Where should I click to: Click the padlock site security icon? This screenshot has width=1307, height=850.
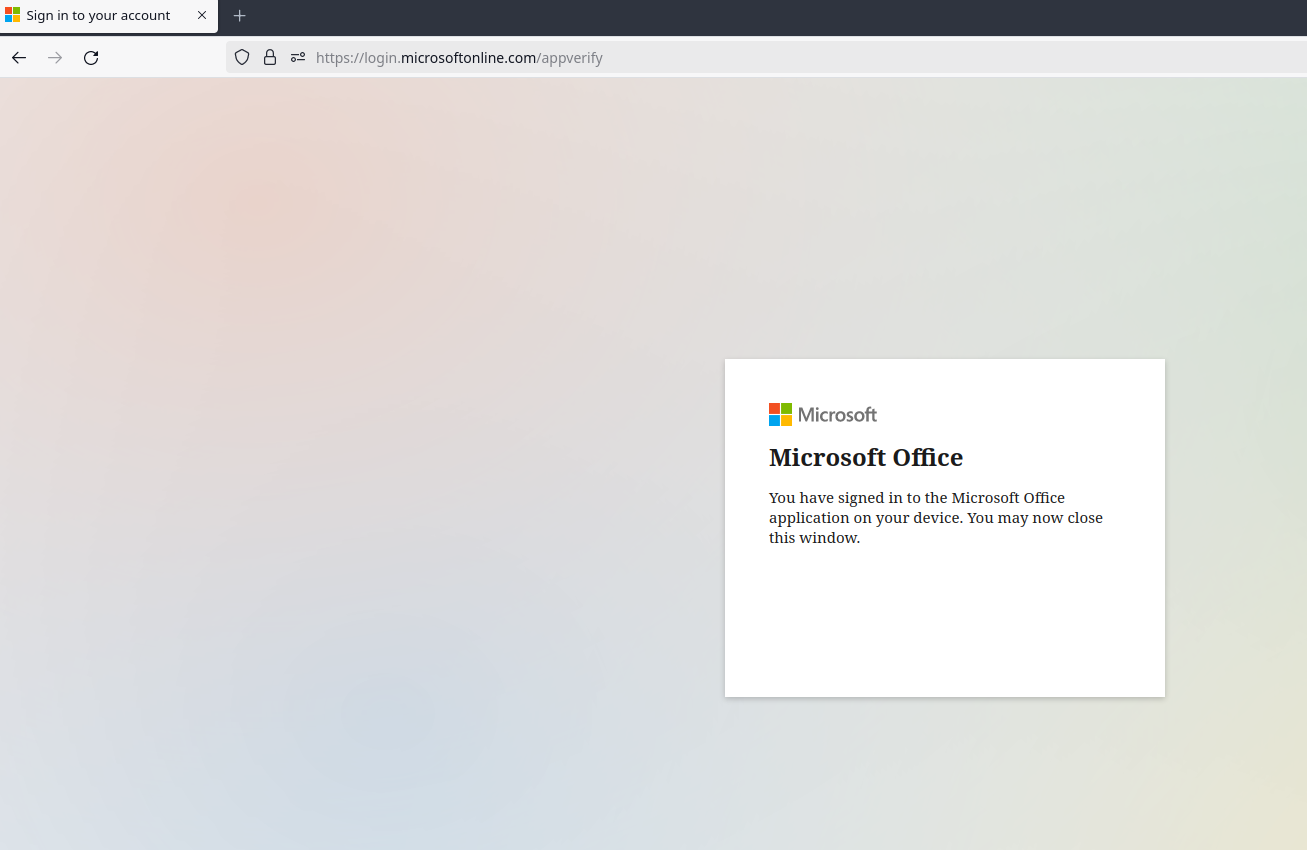click(x=270, y=57)
